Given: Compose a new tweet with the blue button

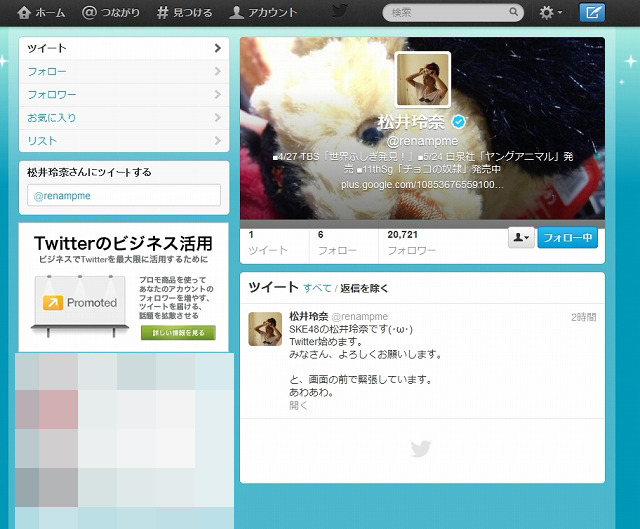Looking at the screenshot, I should (x=592, y=13).
